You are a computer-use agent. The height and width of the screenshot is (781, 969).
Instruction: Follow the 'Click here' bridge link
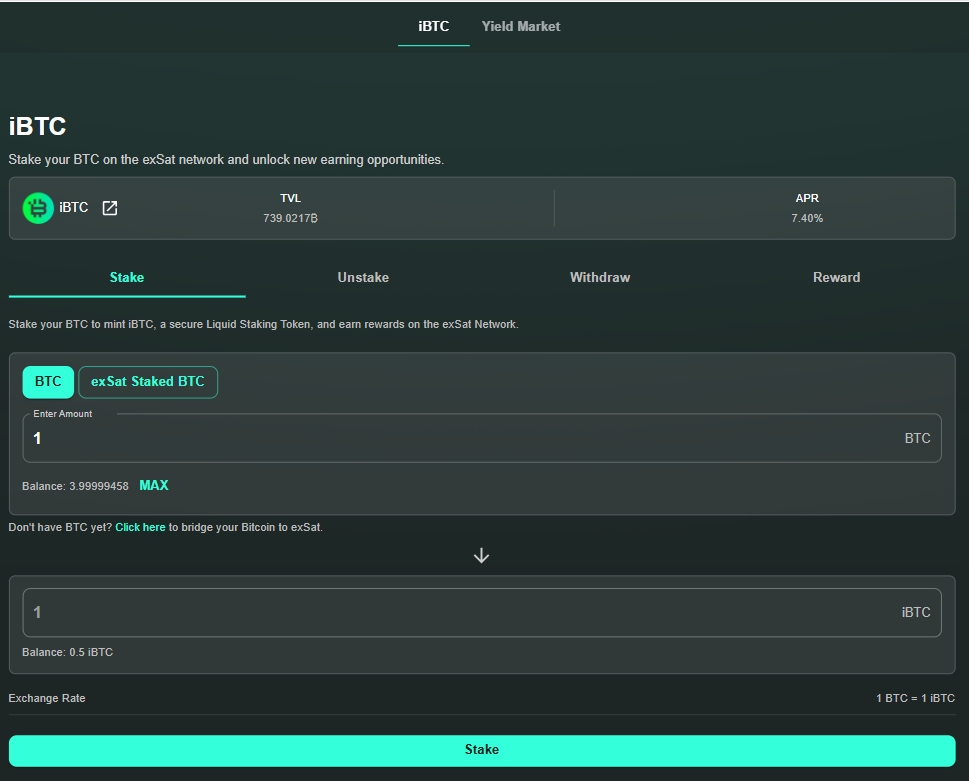140,527
